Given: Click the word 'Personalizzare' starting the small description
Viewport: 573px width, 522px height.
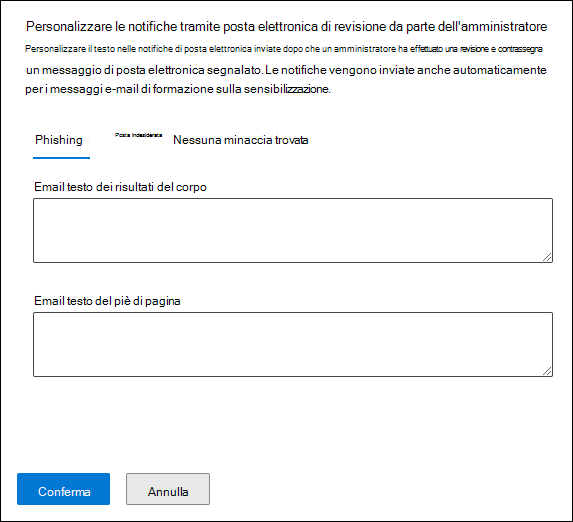Looking at the screenshot, I should click(x=56, y=49).
